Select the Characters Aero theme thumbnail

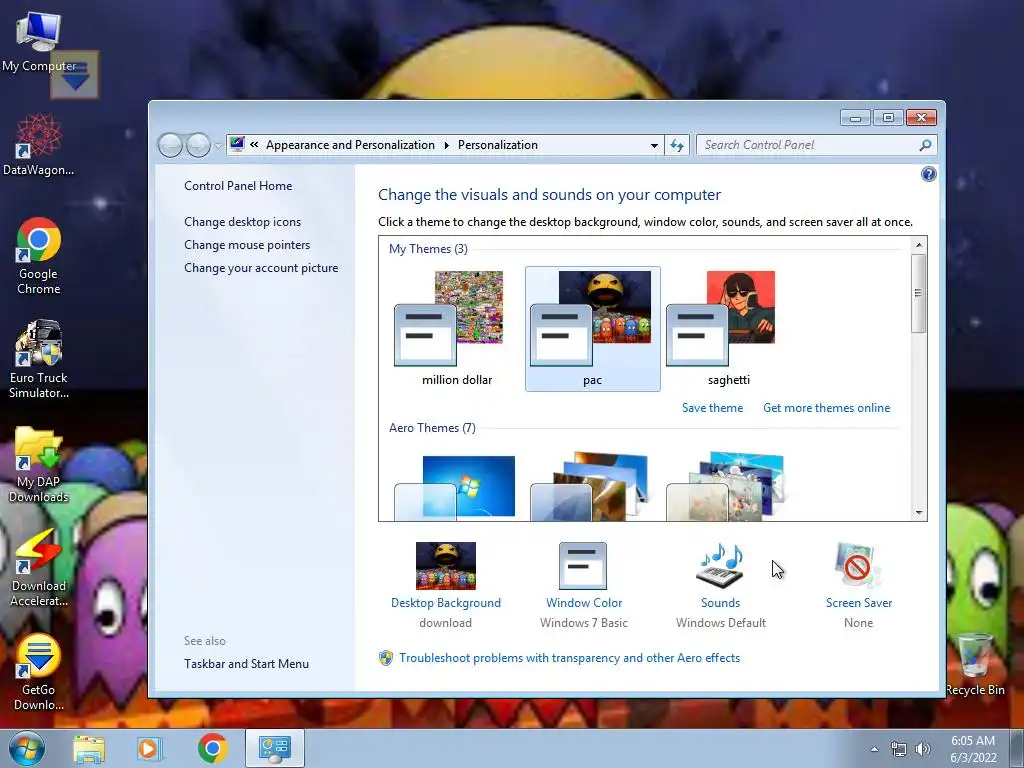[x=727, y=486]
